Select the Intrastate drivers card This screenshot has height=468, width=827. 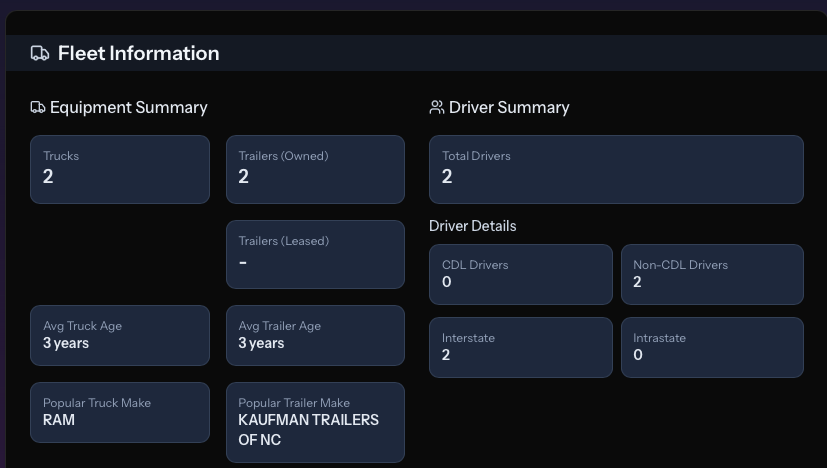712,347
